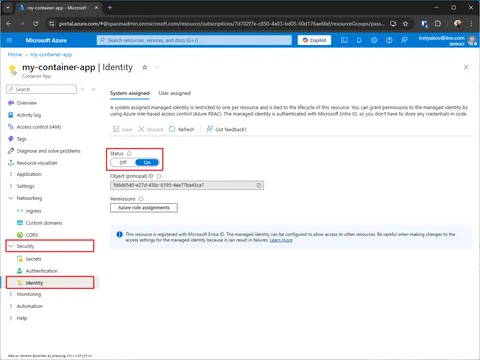
Task: Collapse the Security section
Action: (11, 246)
